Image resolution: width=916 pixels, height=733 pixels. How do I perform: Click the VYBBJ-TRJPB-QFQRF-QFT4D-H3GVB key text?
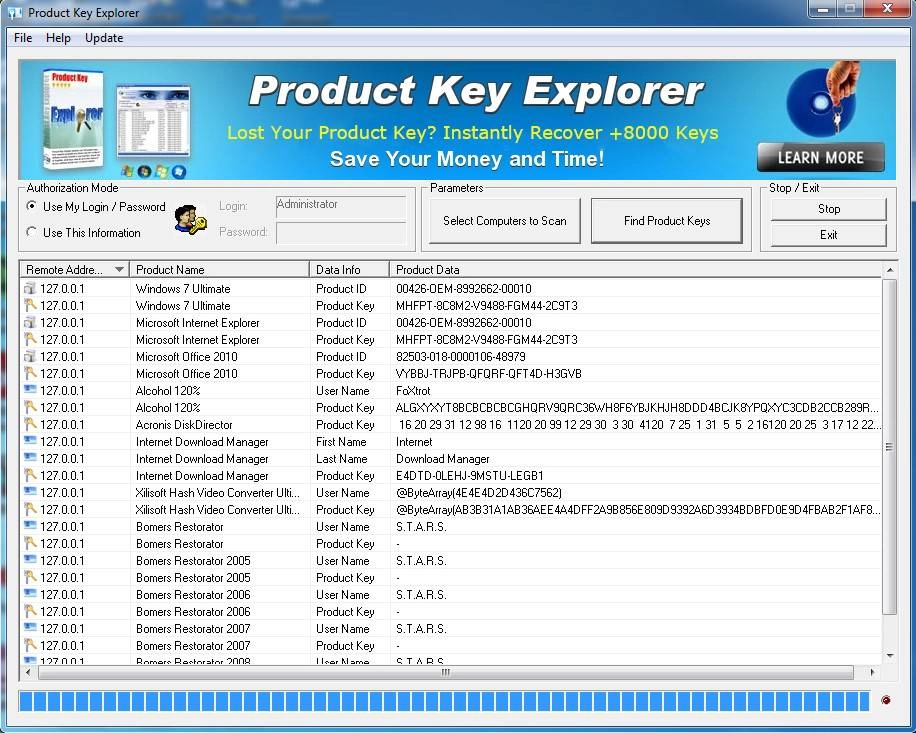pyautogui.click(x=488, y=373)
